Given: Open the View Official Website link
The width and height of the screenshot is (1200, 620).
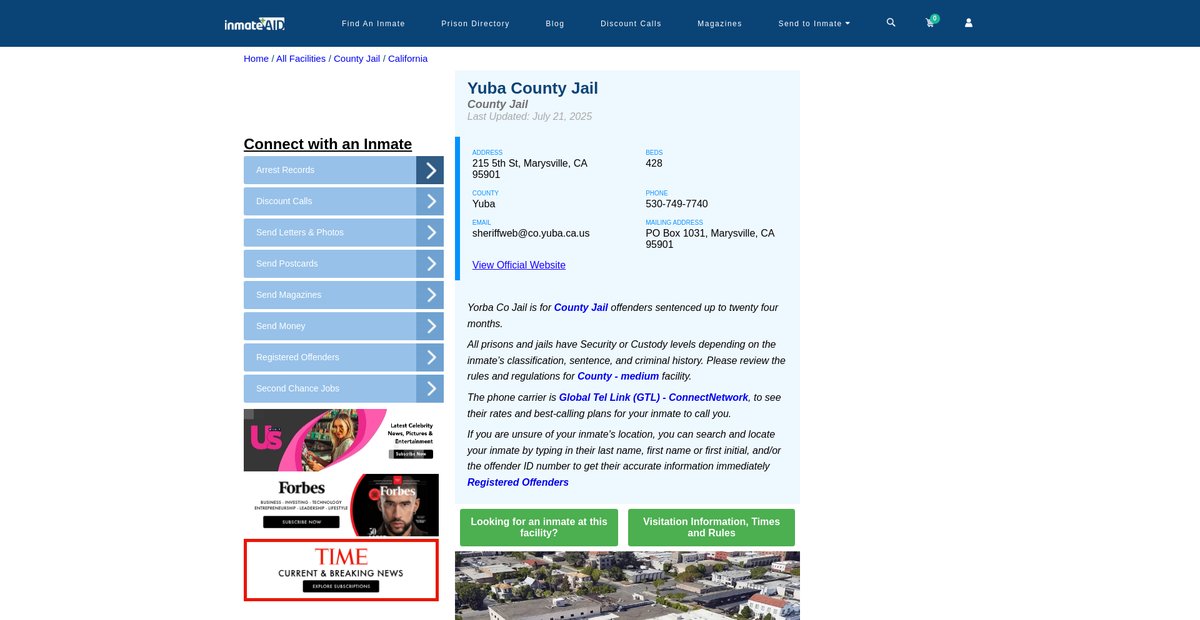Looking at the screenshot, I should coord(519,265).
